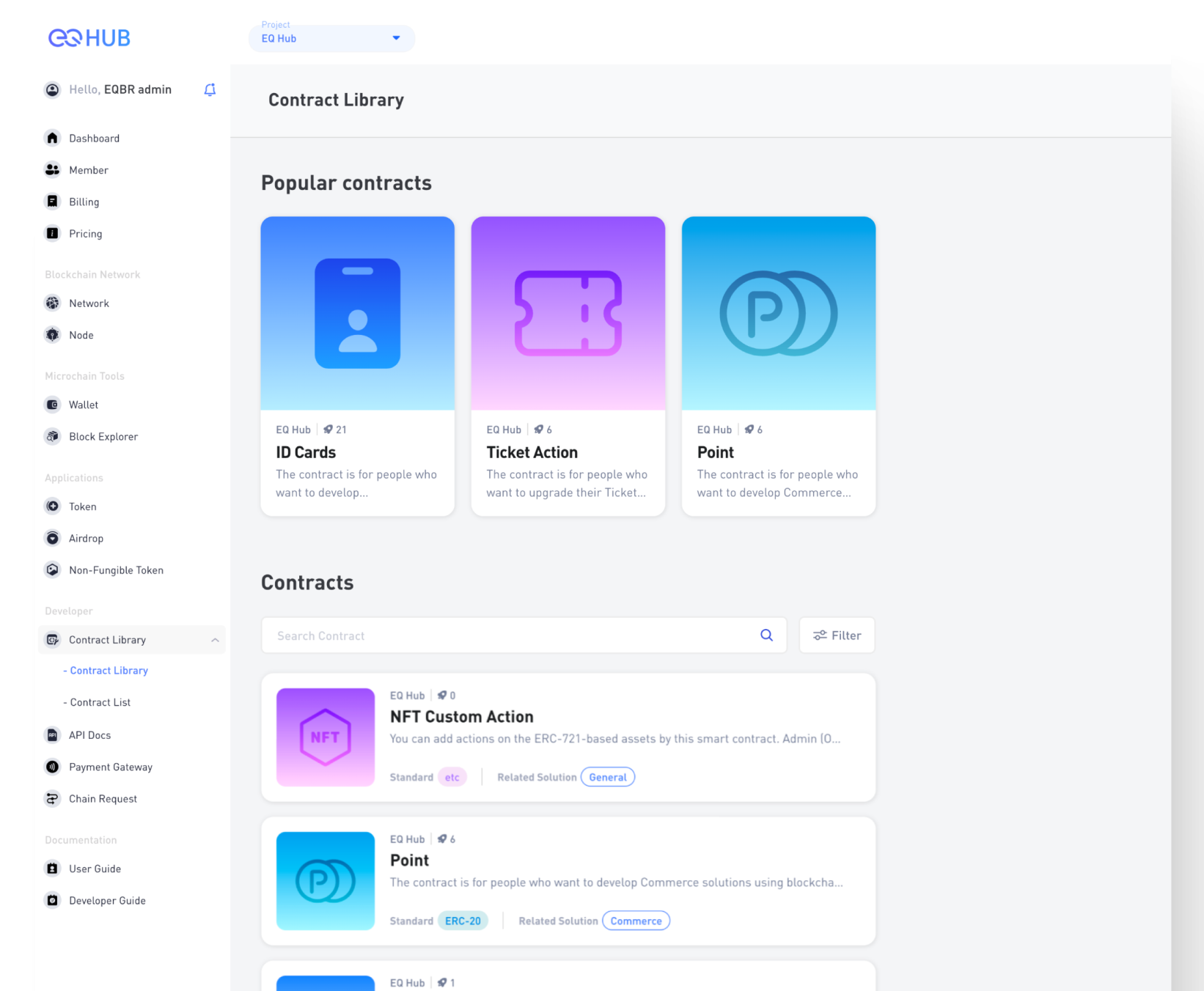Click the General related solution tag
This screenshot has height=991, width=1204.
click(608, 777)
